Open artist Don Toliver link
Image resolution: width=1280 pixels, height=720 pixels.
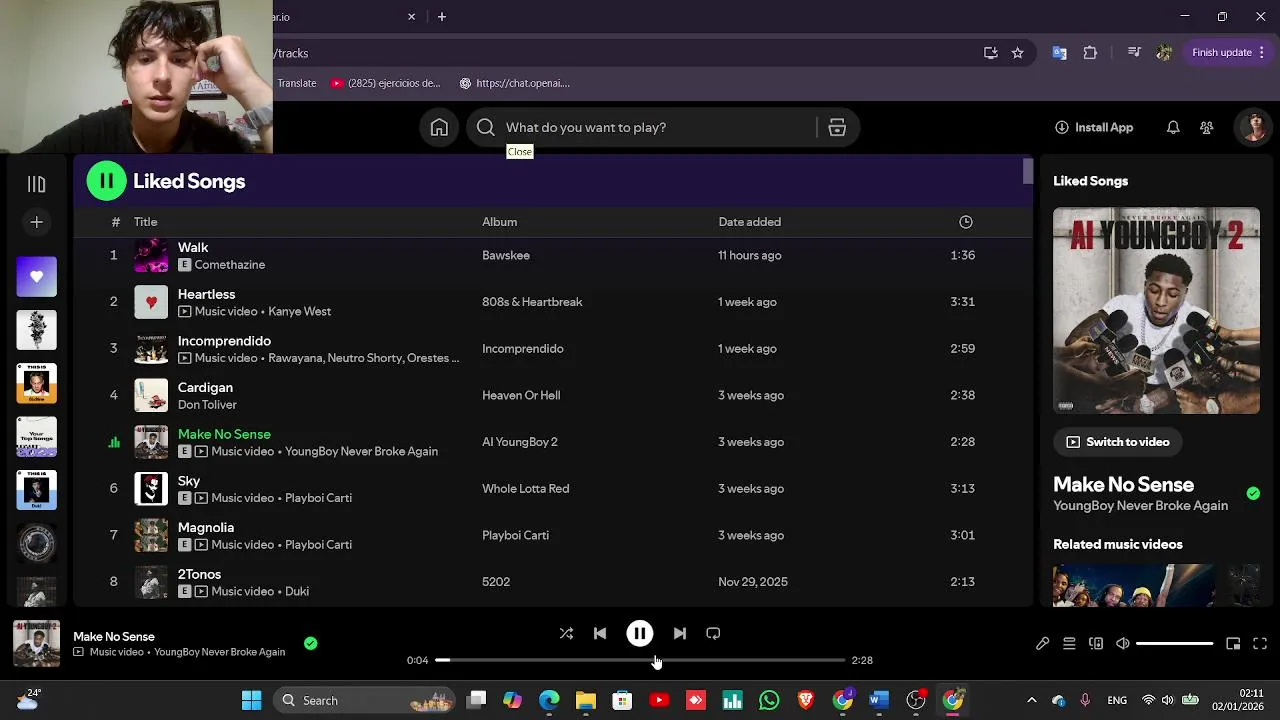(x=207, y=405)
